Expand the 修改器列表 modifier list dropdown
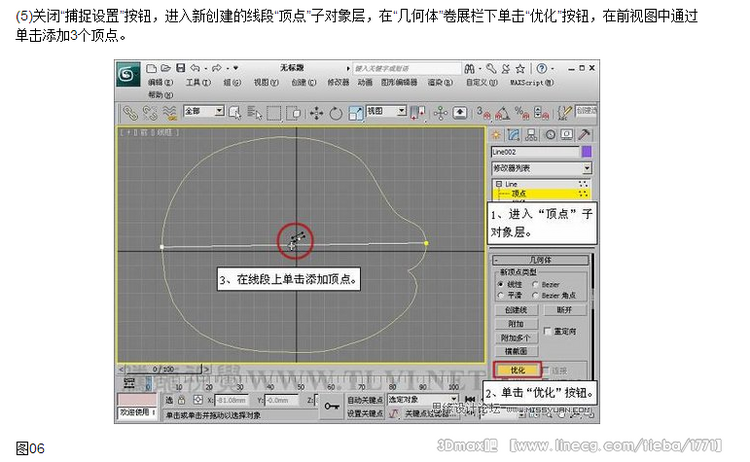This screenshot has width=750, height=462. 541,168
